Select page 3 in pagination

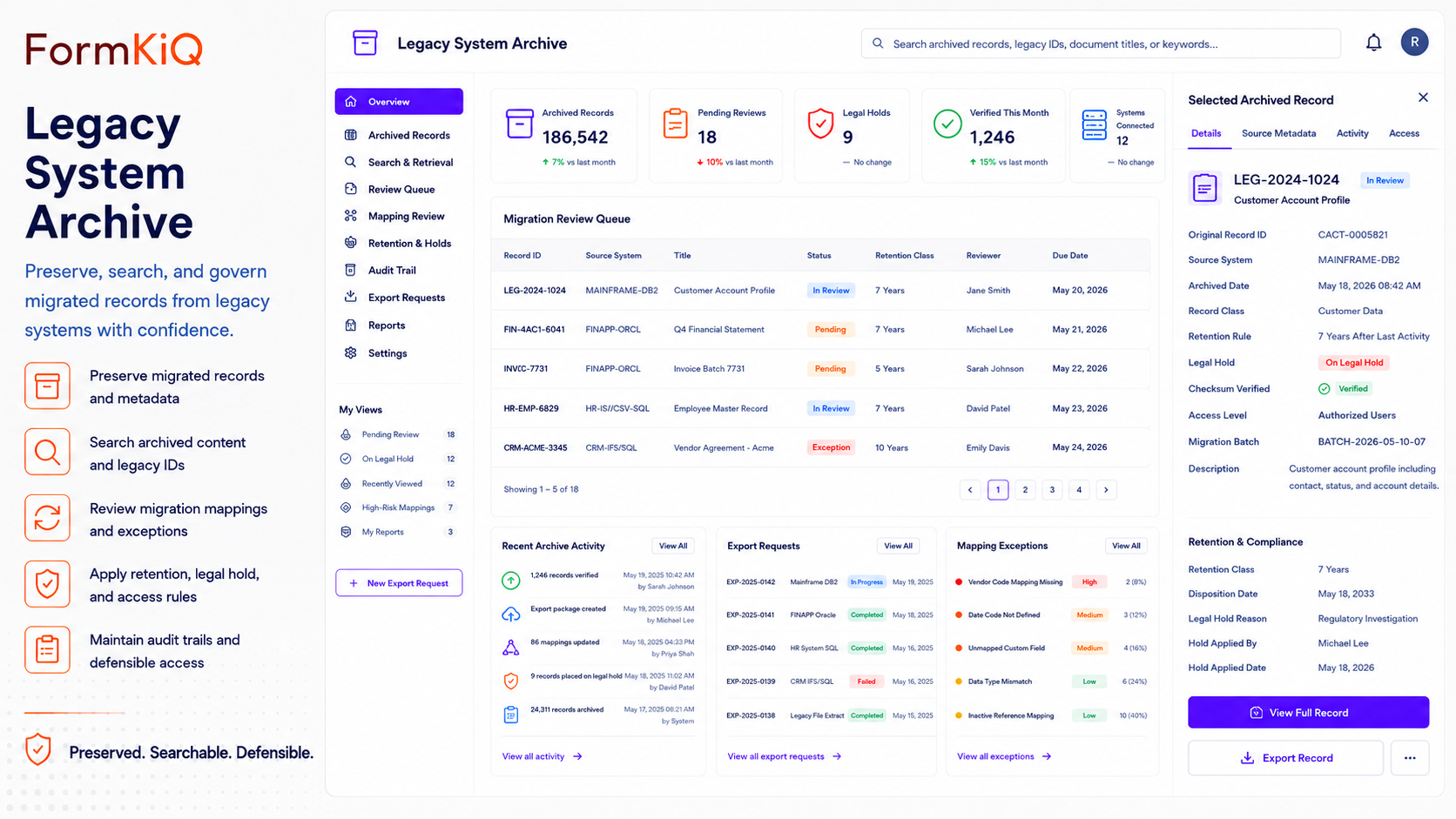[1052, 490]
